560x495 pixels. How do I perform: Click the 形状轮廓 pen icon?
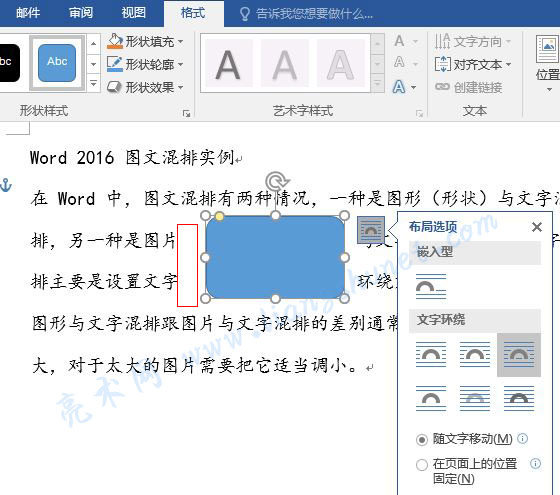(115, 64)
